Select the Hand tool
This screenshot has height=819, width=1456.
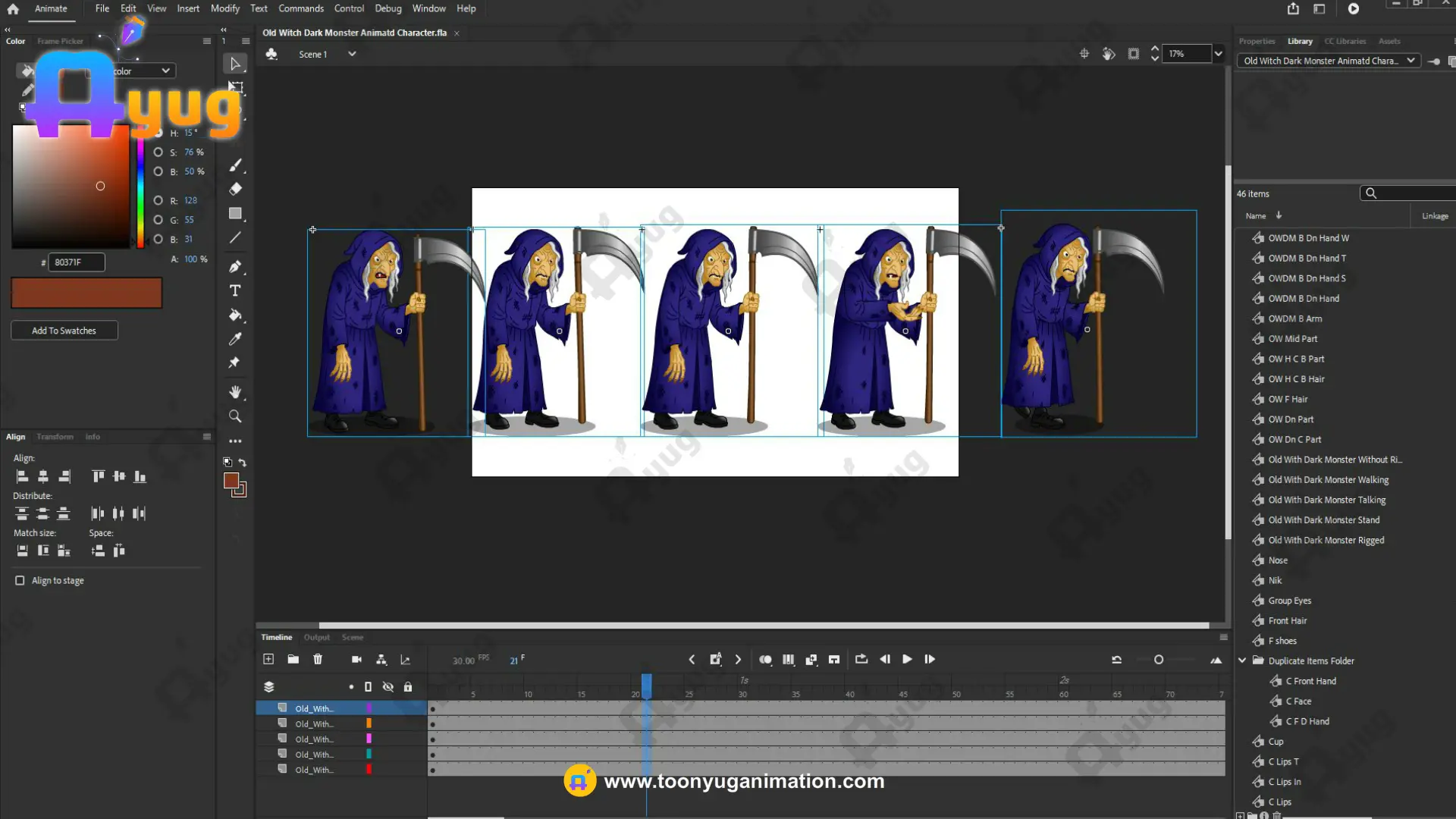click(x=235, y=392)
